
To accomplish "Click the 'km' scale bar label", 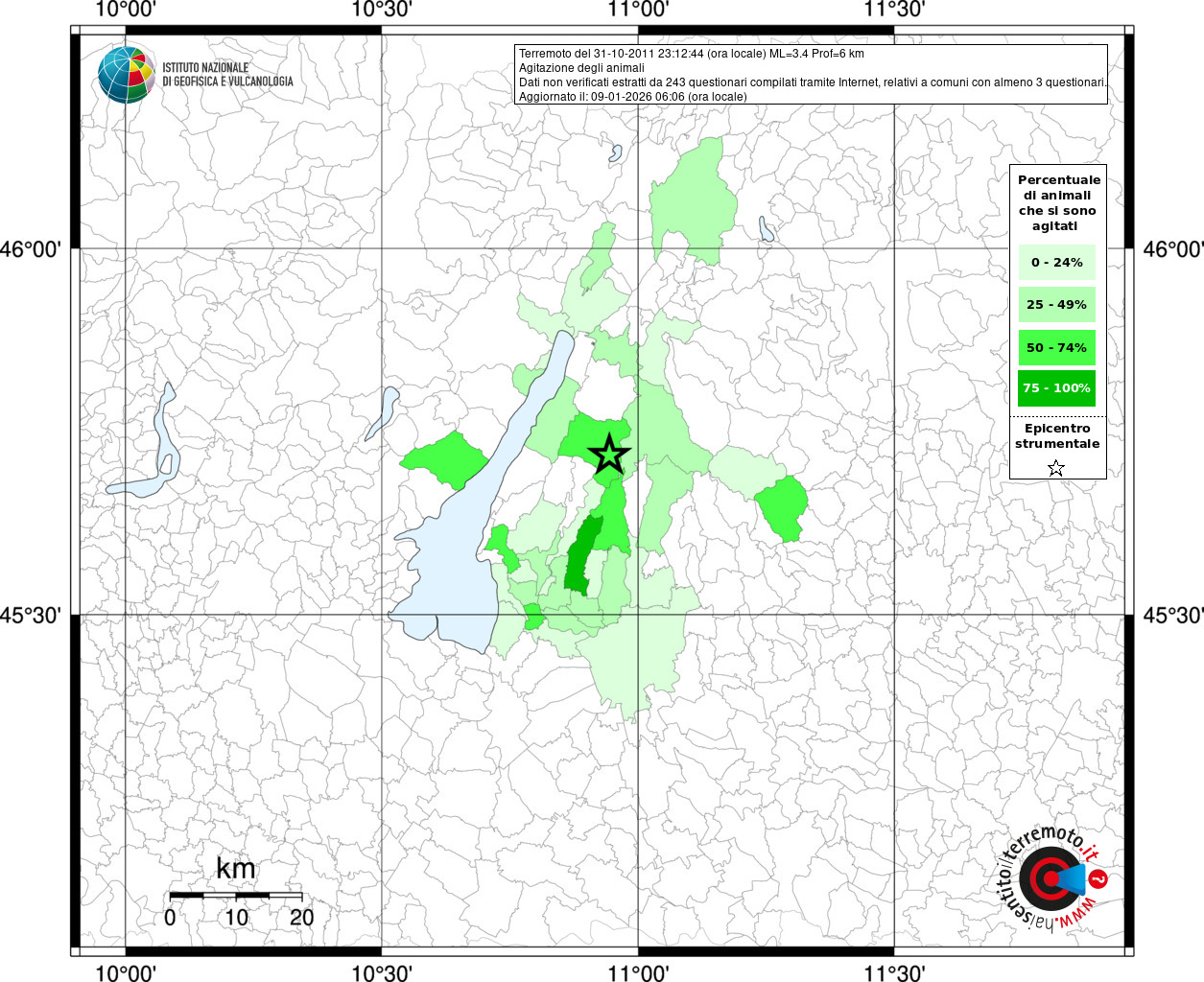I will 236,869.
